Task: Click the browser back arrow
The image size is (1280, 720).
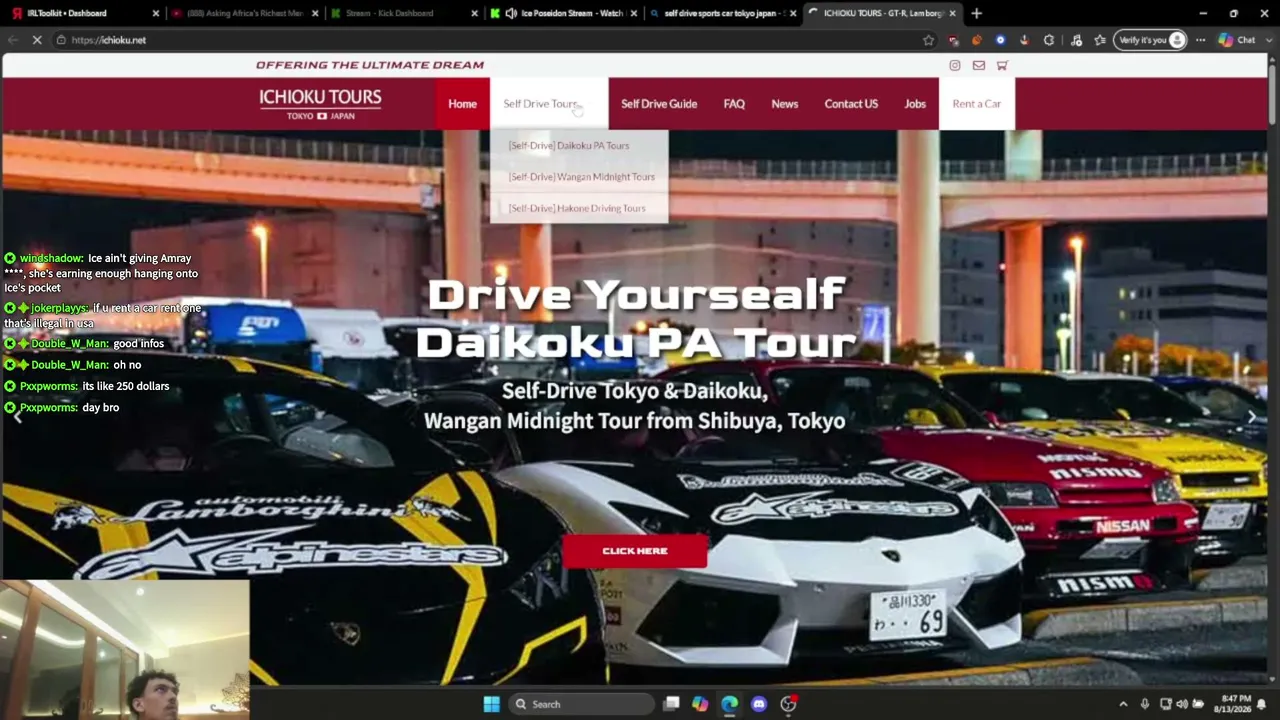Action: pyautogui.click(x=13, y=40)
